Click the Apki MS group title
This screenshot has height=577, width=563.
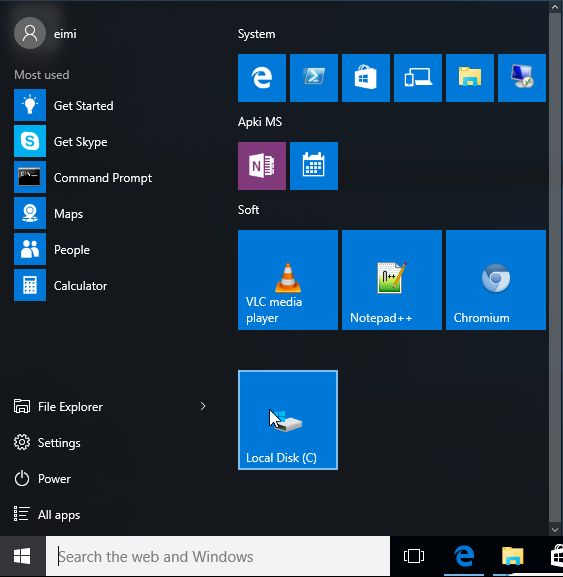tap(260, 122)
